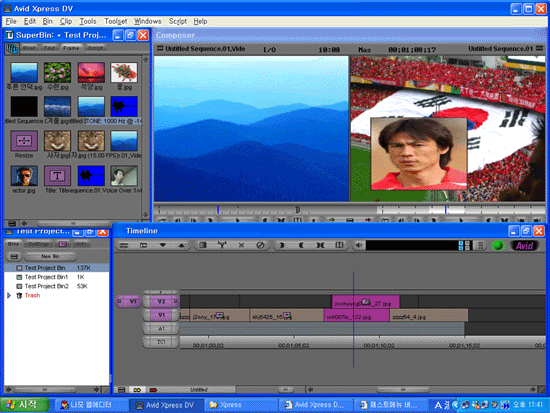Viewport: 550px width, 413px height.
Task: Select Test Project Bin1 row
Action: point(56,277)
